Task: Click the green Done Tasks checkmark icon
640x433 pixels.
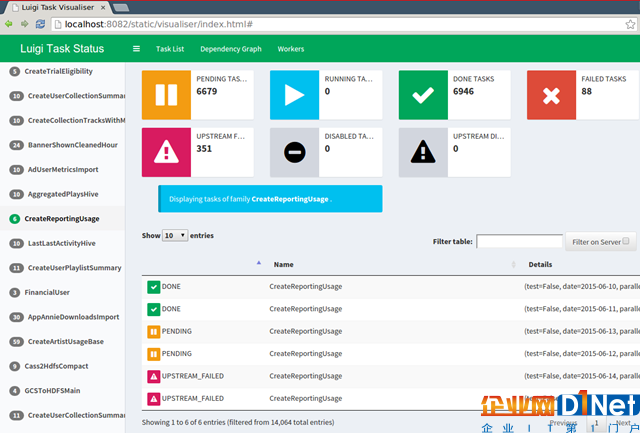Action: click(x=423, y=95)
